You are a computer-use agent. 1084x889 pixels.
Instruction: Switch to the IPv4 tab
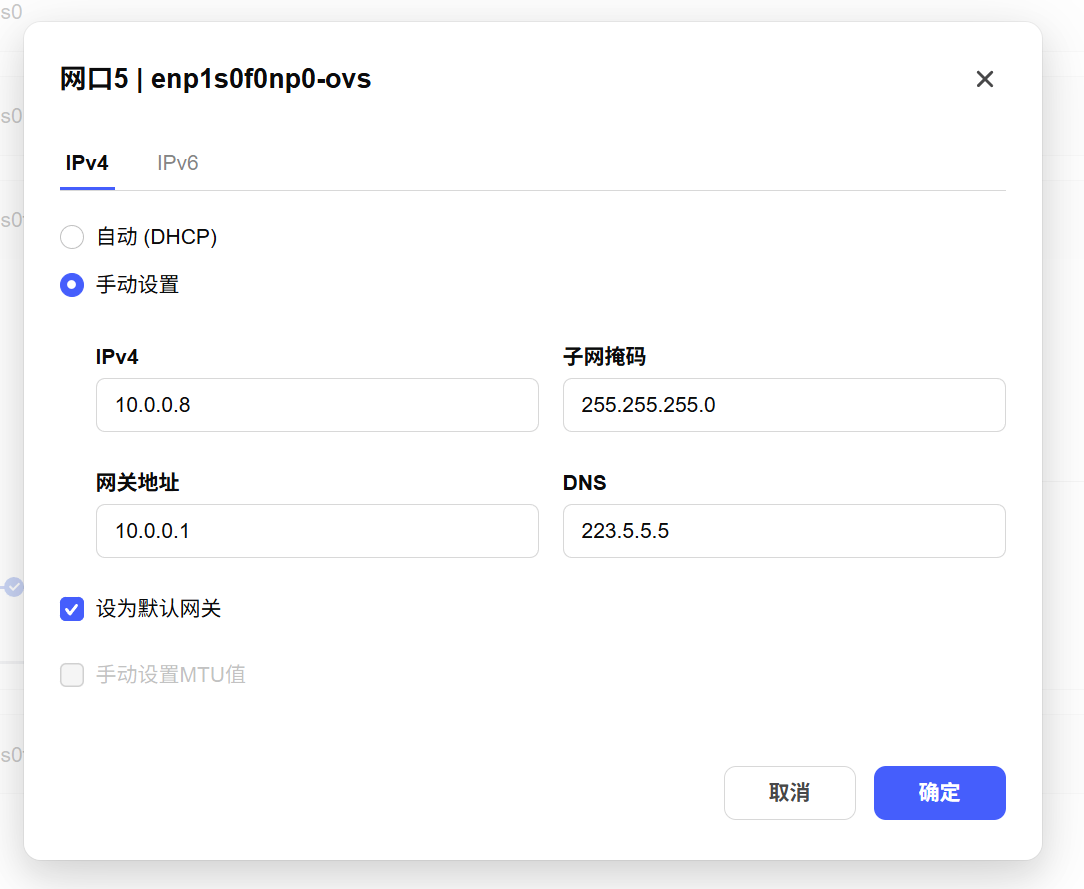click(87, 163)
